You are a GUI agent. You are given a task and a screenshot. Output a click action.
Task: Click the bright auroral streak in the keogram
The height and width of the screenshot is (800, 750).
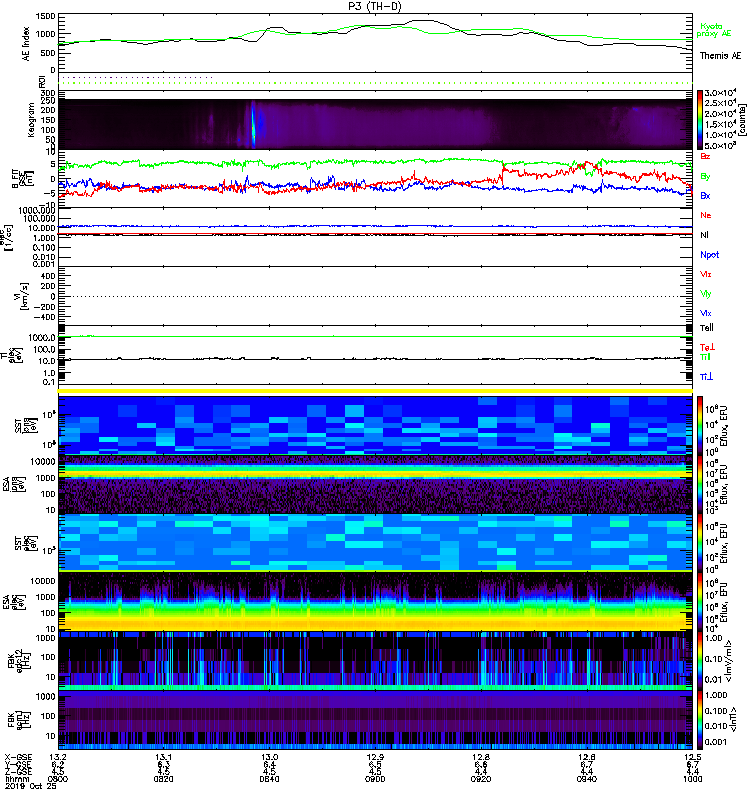tap(253, 124)
